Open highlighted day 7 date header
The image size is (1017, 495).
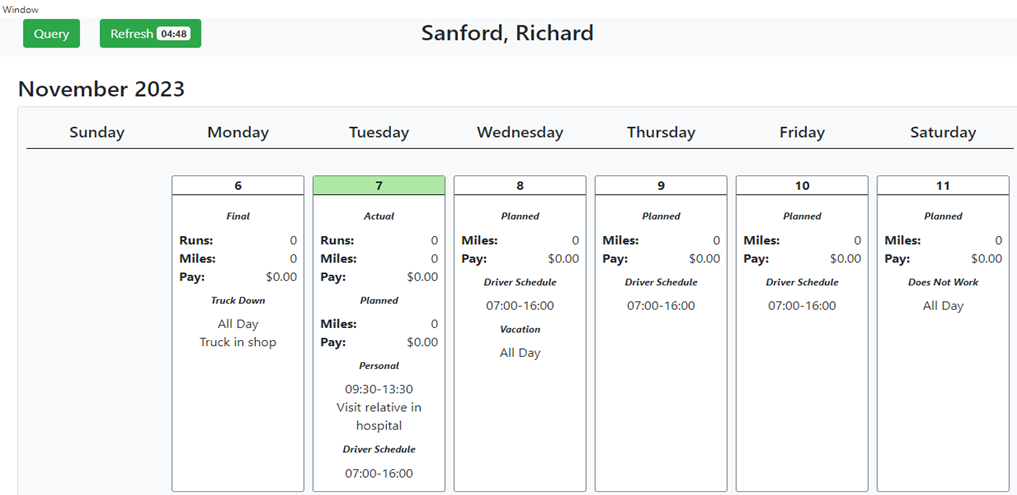tap(379, 186)
